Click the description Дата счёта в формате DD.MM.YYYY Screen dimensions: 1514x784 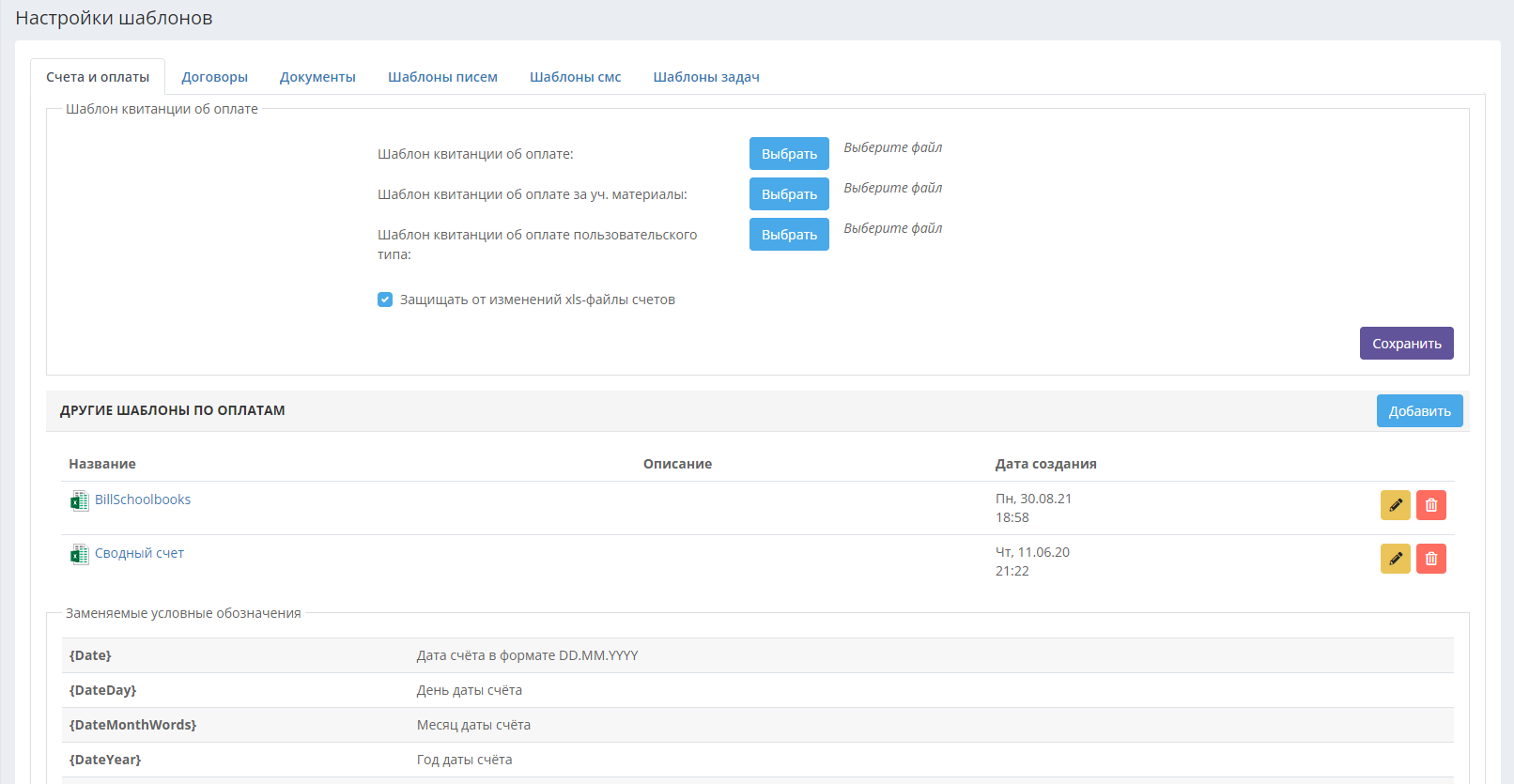coord(527,655)
